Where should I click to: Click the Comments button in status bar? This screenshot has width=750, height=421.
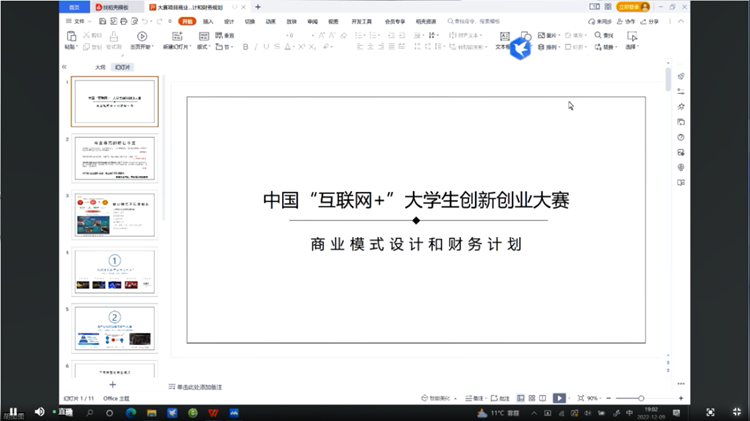pos(500,398)
